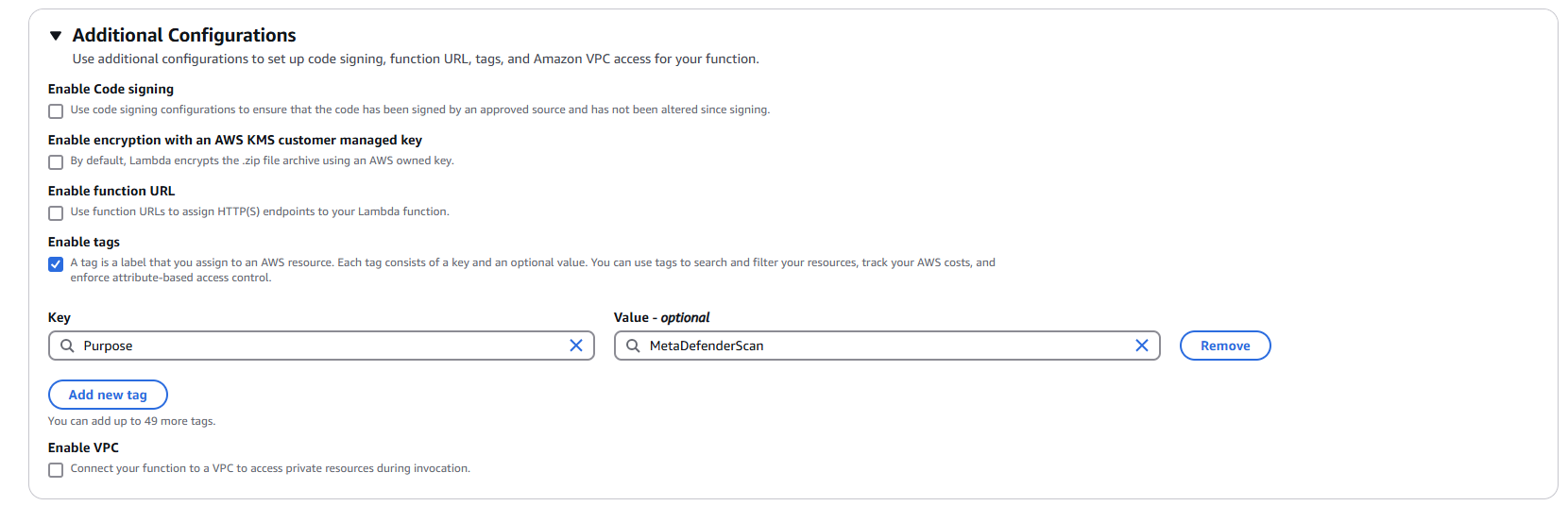Focus the Key field containing Purpose
The height and width of the screenshot is (506, 1568).
pyautogui.click(x=321, y=346)
